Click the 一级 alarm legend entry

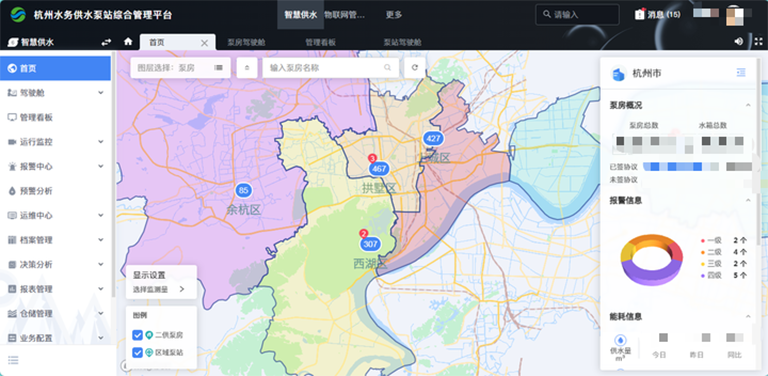724,240
